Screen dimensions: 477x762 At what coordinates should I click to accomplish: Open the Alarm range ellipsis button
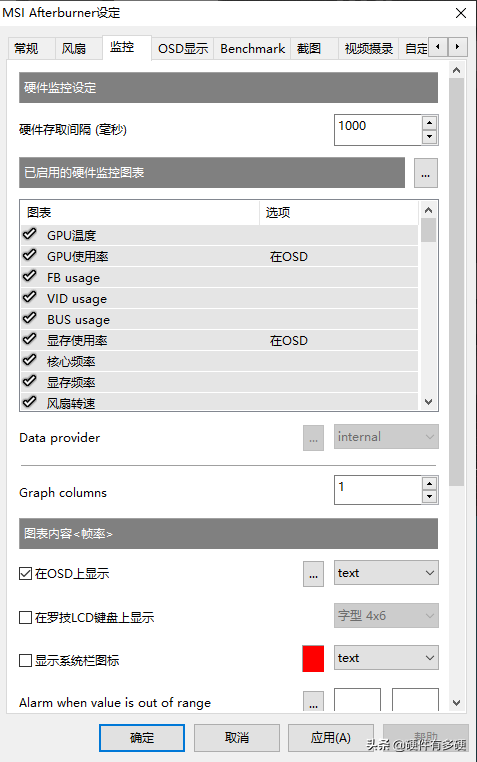coord(313,701)
